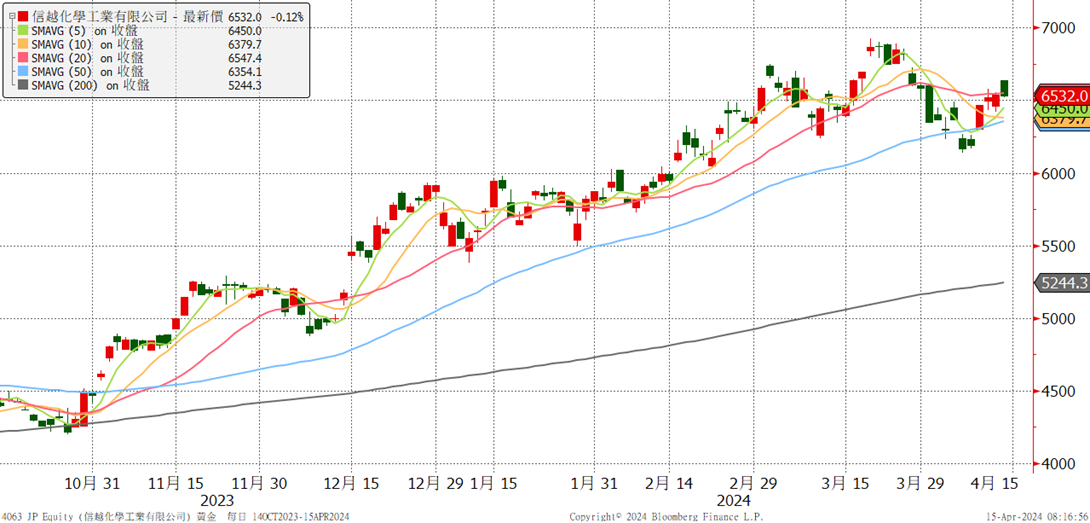1090x523 pixels.
Task: Click the gray 5244.3 axis price flag
Action: 1062,283
